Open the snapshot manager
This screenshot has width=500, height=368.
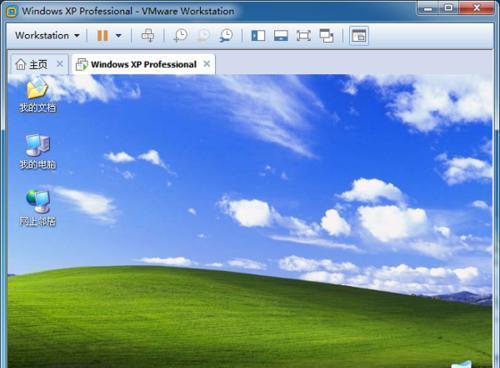coord(226,35)
